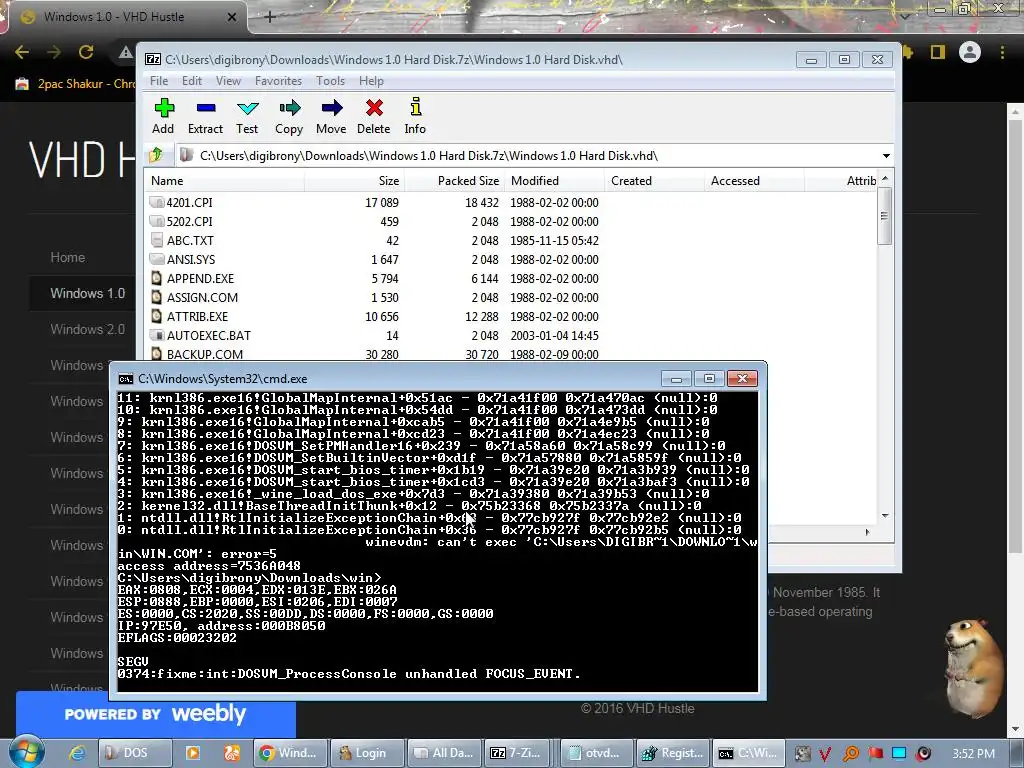The image size is (1024, 768).
Task: Click the 7-Zip file list scrollbar thumb
Action: pos(885,216)
